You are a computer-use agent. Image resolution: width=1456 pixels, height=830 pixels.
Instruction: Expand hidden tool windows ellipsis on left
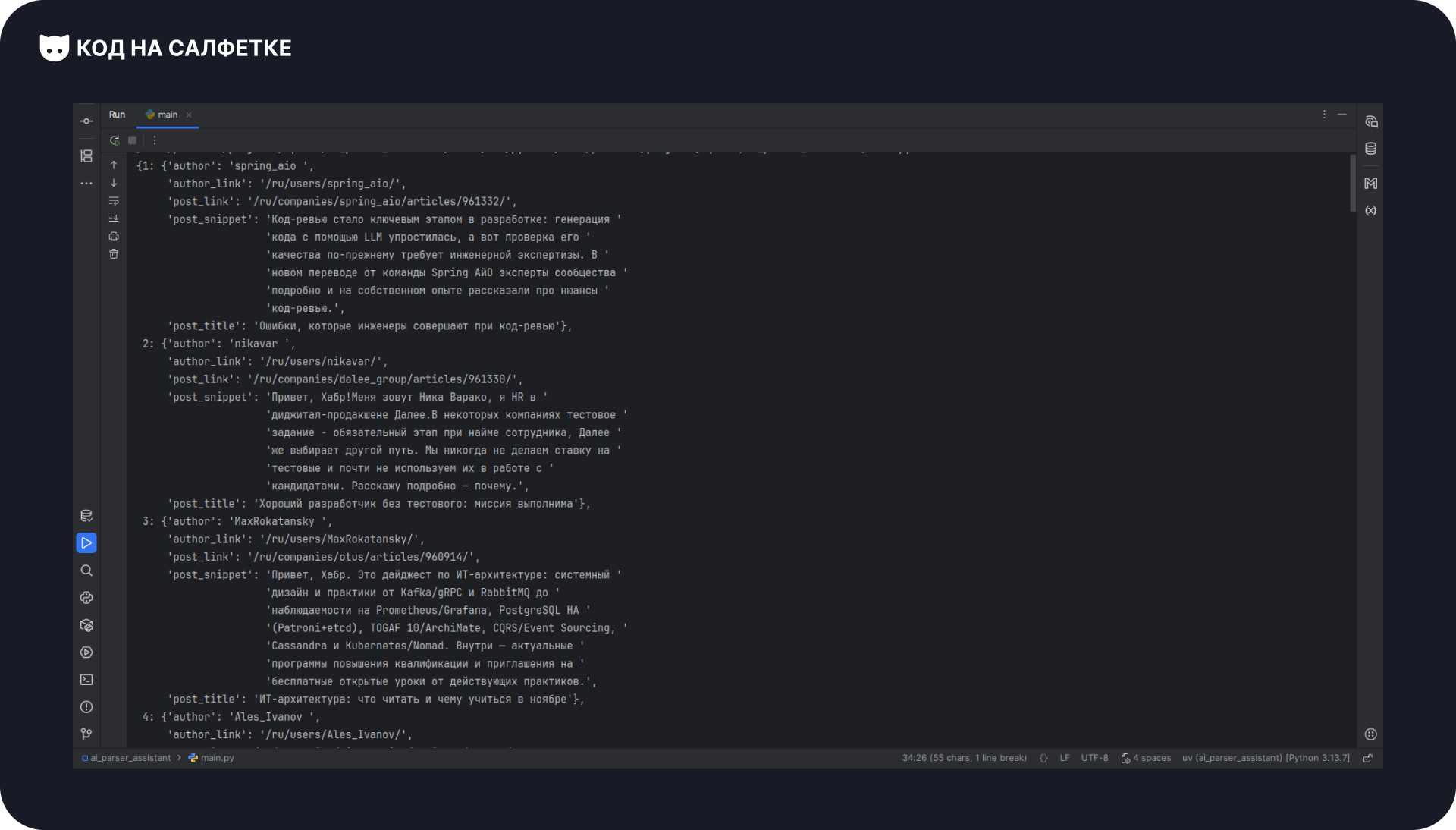point(86,184)
